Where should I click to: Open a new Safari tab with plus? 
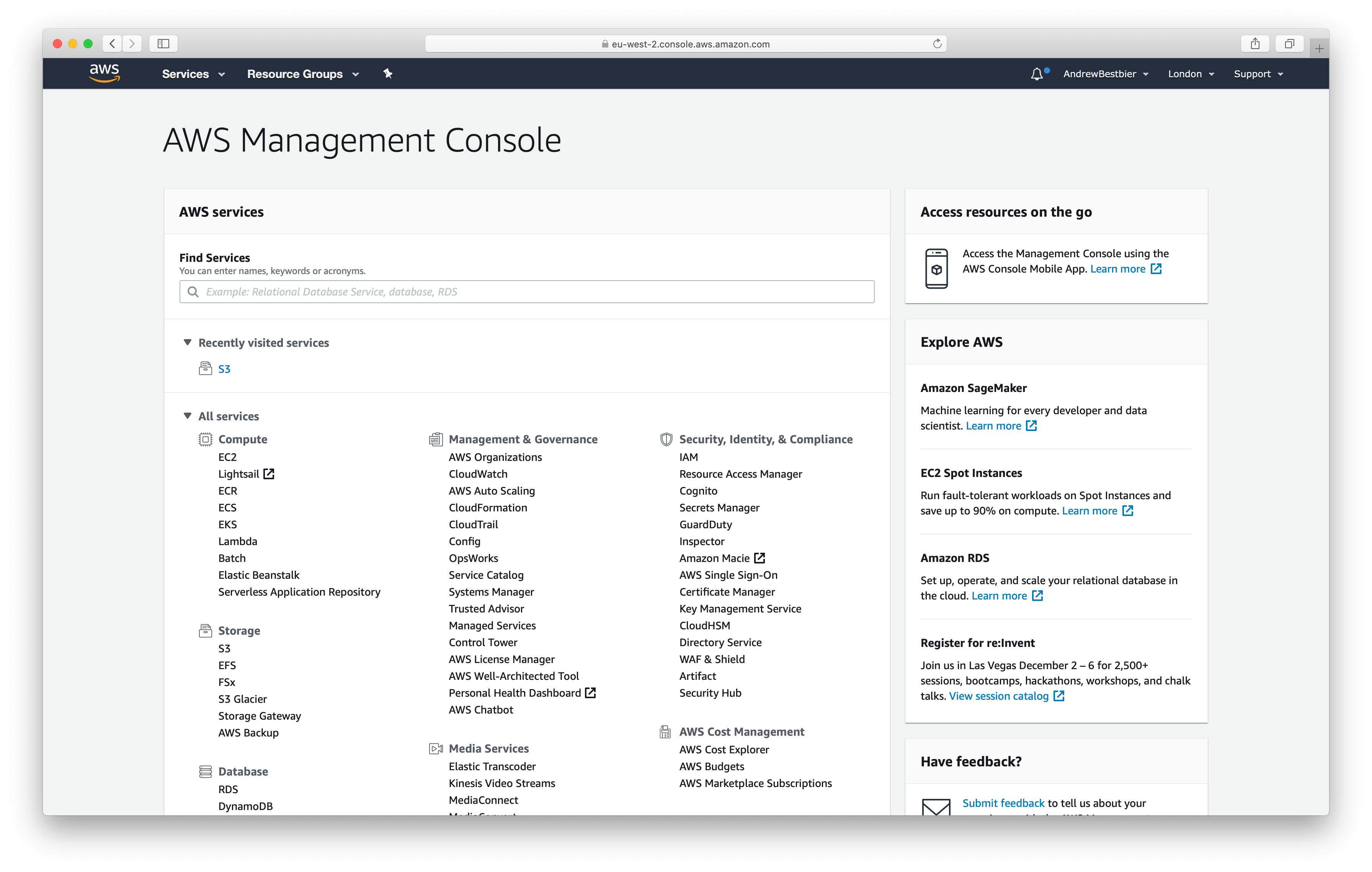(1319, 49)
